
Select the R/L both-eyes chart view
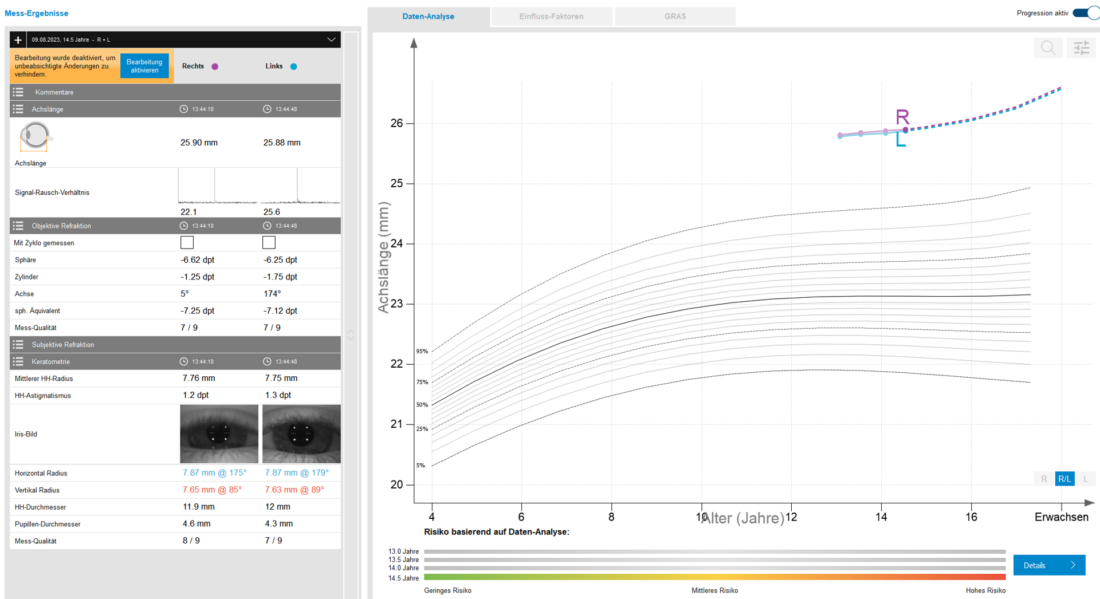coord(1065,479)
